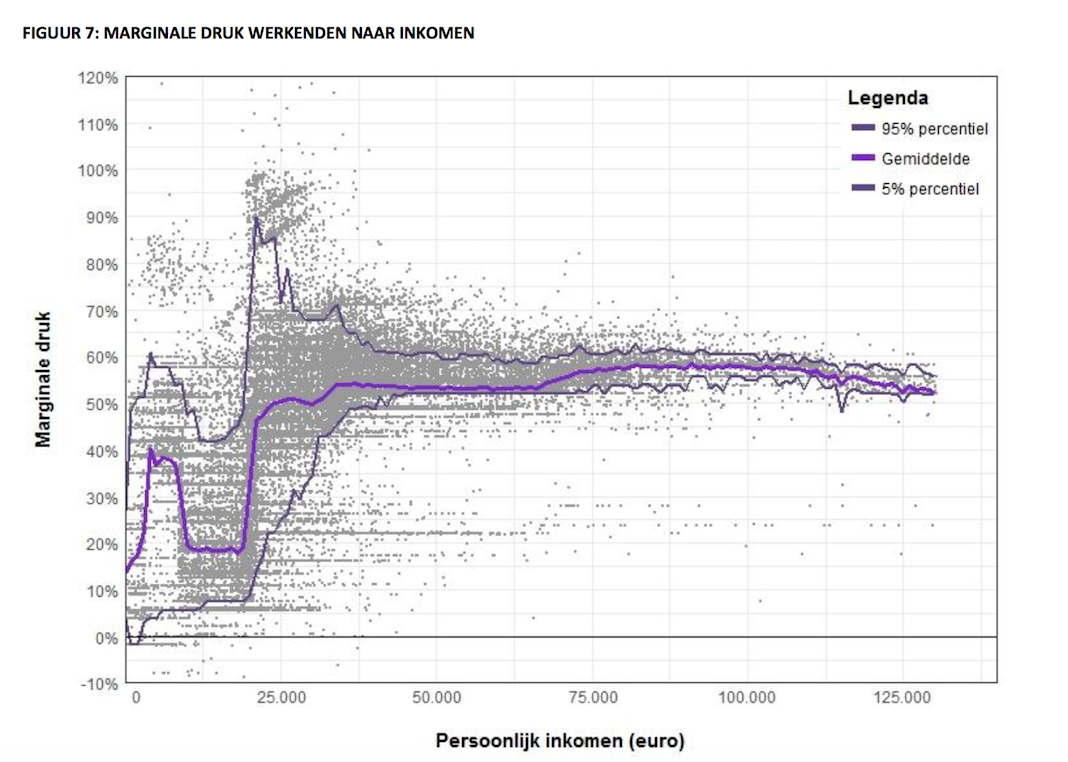Click the '95% percentiel' legend label

934,129
